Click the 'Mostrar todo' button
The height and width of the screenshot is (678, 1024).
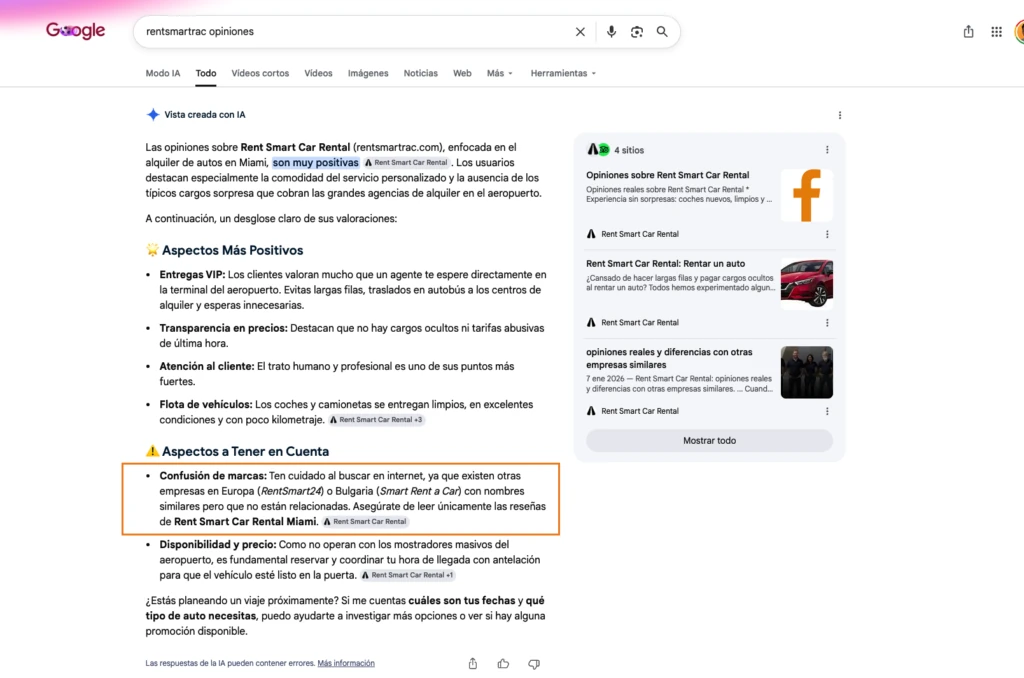[x=709, y=441]
